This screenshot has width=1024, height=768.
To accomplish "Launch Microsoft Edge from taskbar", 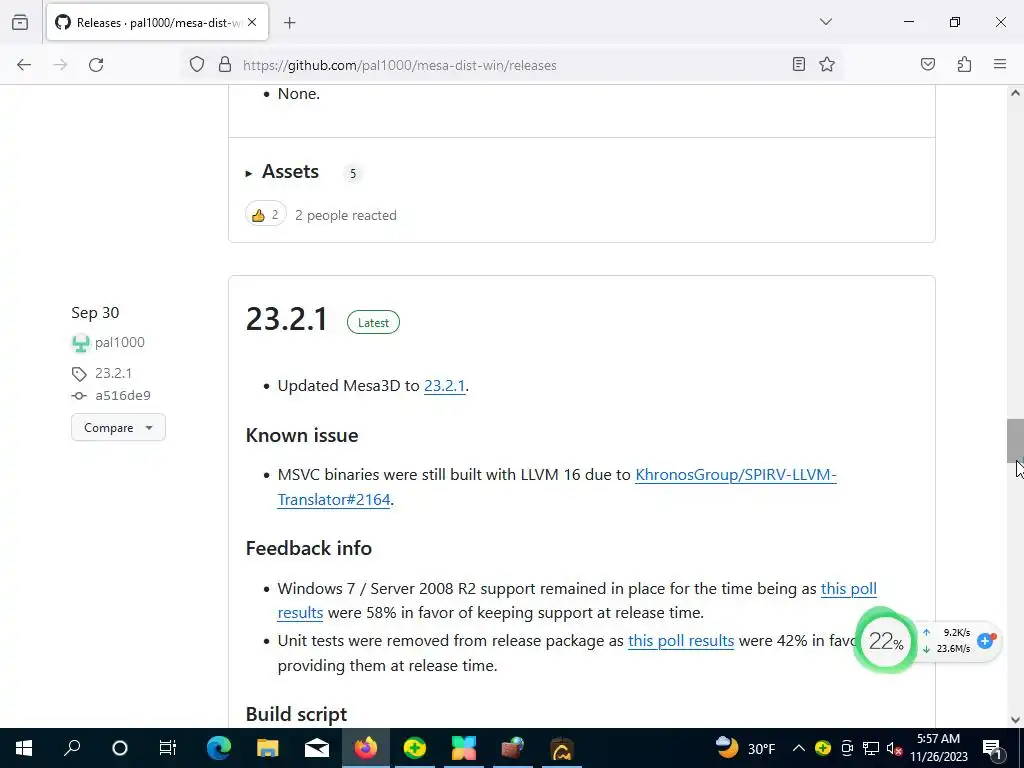I will (219, 748).
